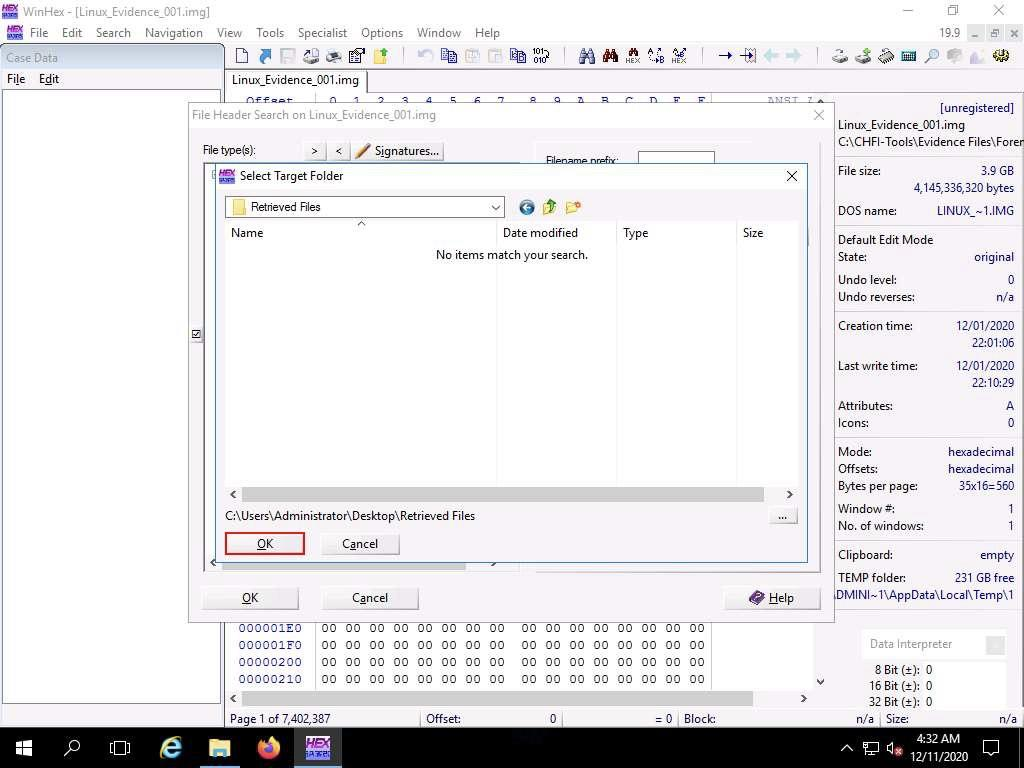This screenshot has width=1024, height=768.
Task: Click the '>' file type button
Action: coord(314,151)
